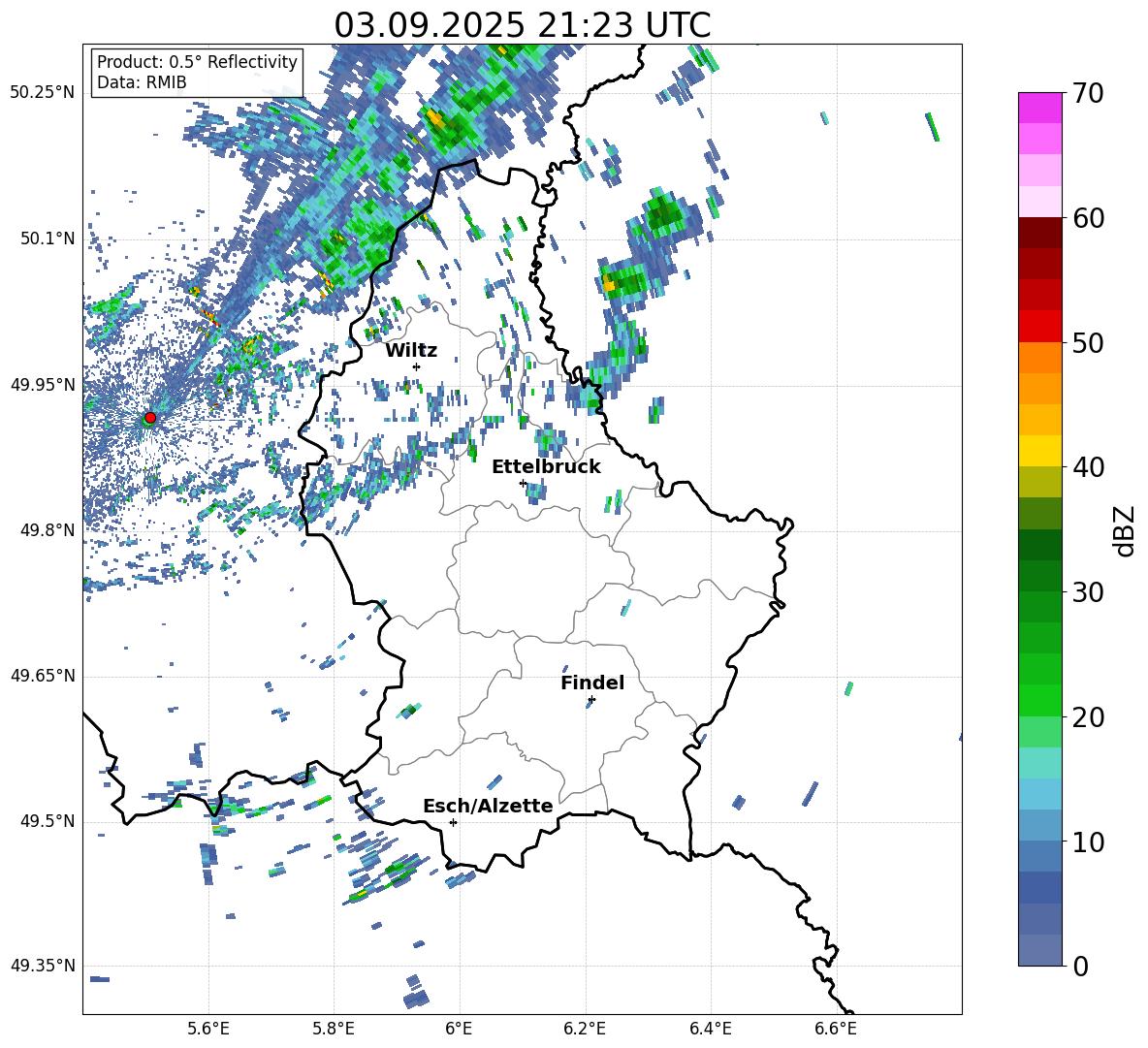The width and height of the screenshot is (1148, 1048).
Task: Select the Findel city label
Action: tap(592, 683)
